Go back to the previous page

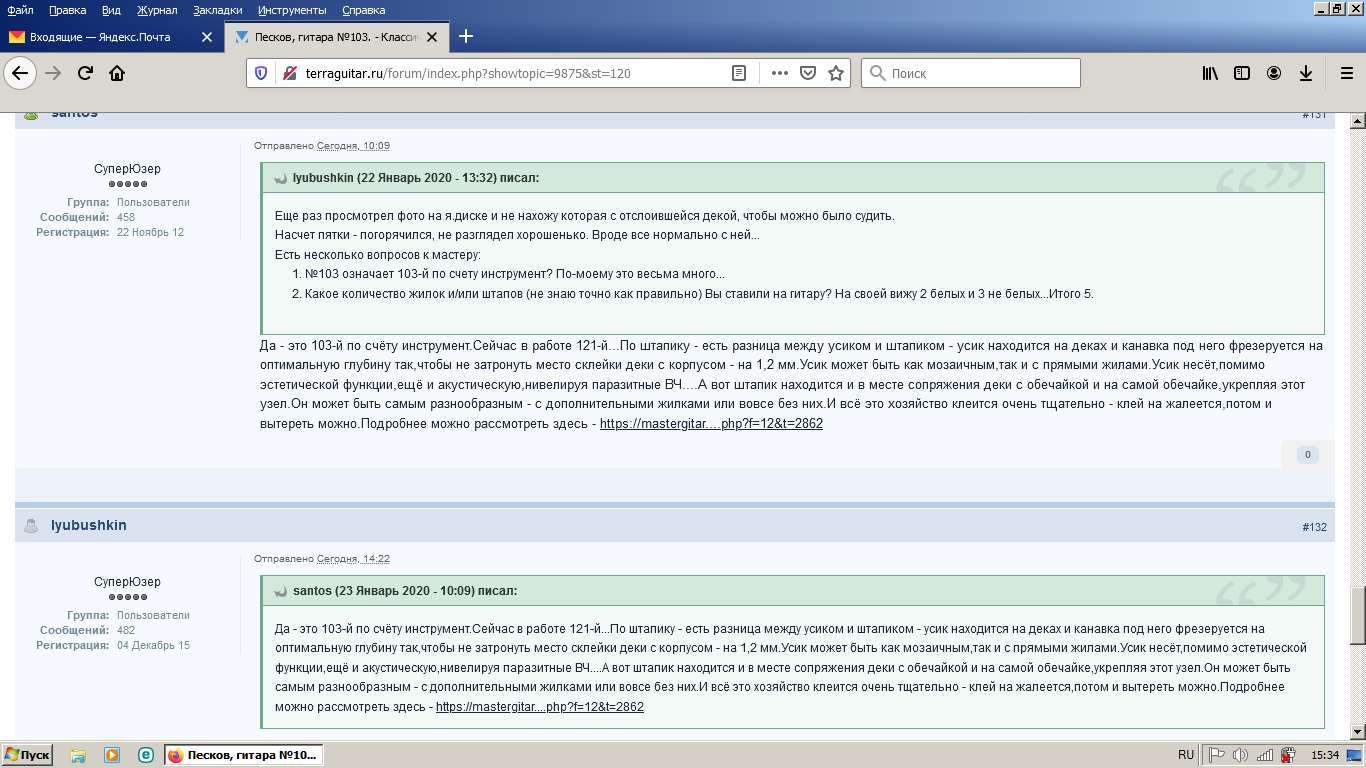20,73
